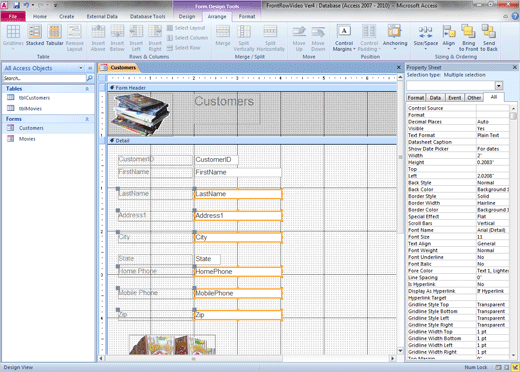The height and width of the screenshot is (372, 520).
Task: Switch to Property Sheet Data tab
Action: (x=435, y=98)
